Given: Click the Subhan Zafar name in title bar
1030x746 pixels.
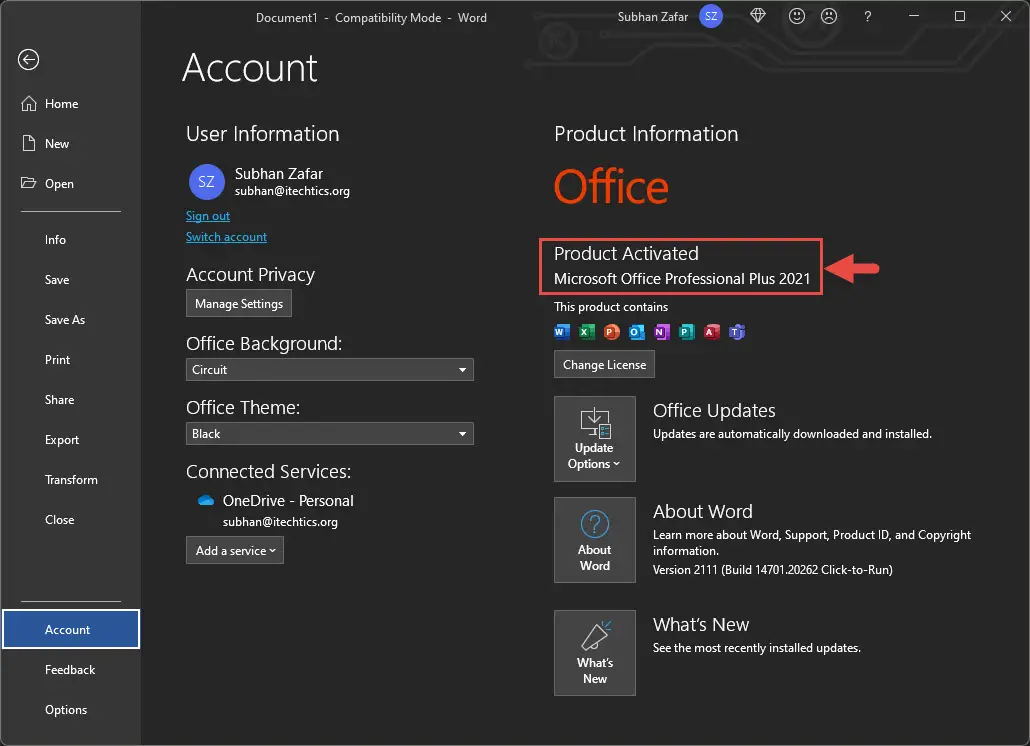Looking at the screenshot, I should 652,16.
